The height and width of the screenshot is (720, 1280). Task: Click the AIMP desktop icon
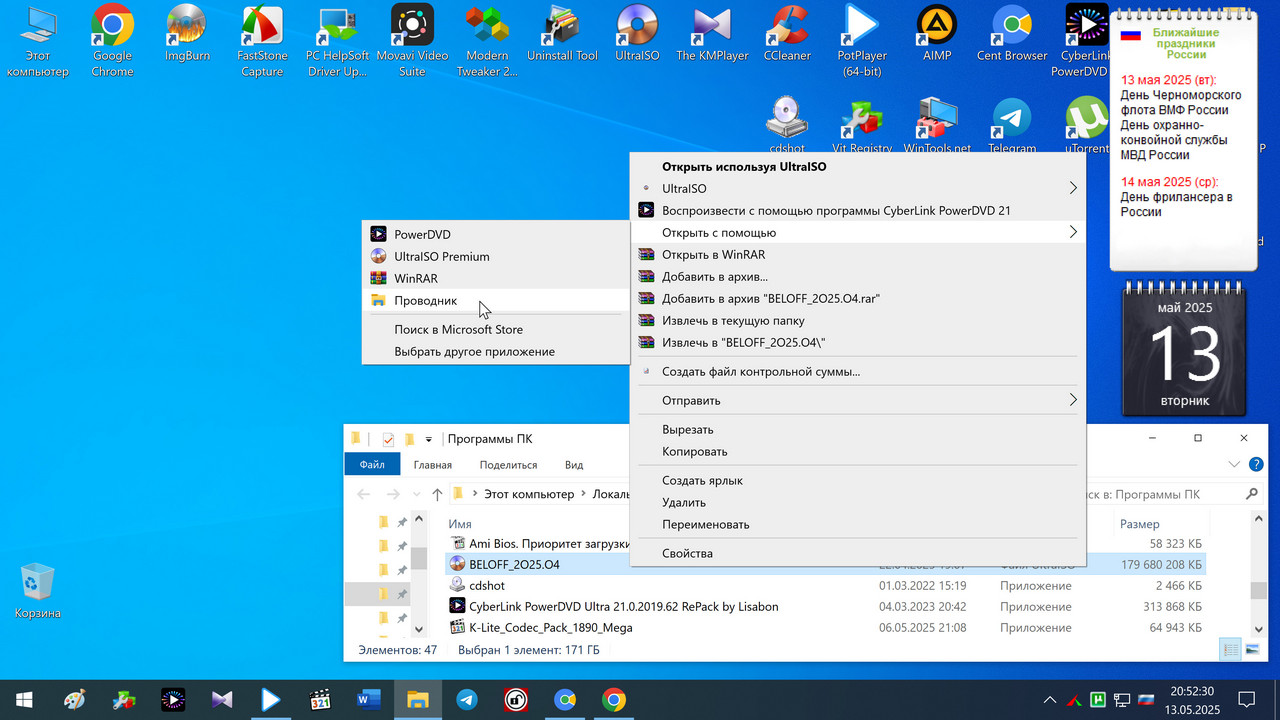point(937,32)
